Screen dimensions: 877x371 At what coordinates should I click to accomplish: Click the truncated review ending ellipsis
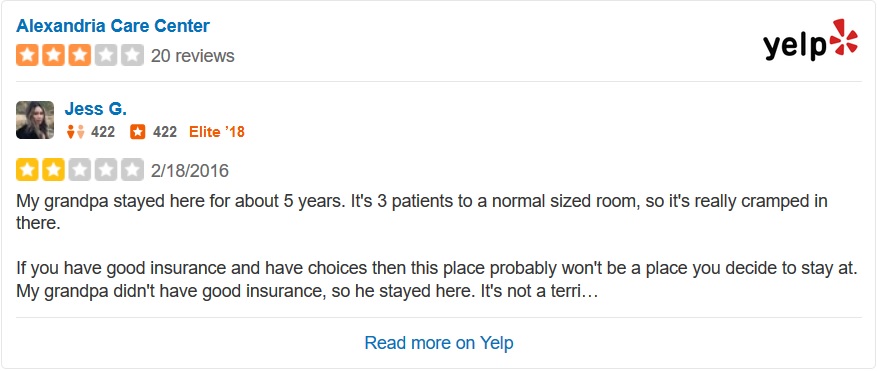(593, 294)
